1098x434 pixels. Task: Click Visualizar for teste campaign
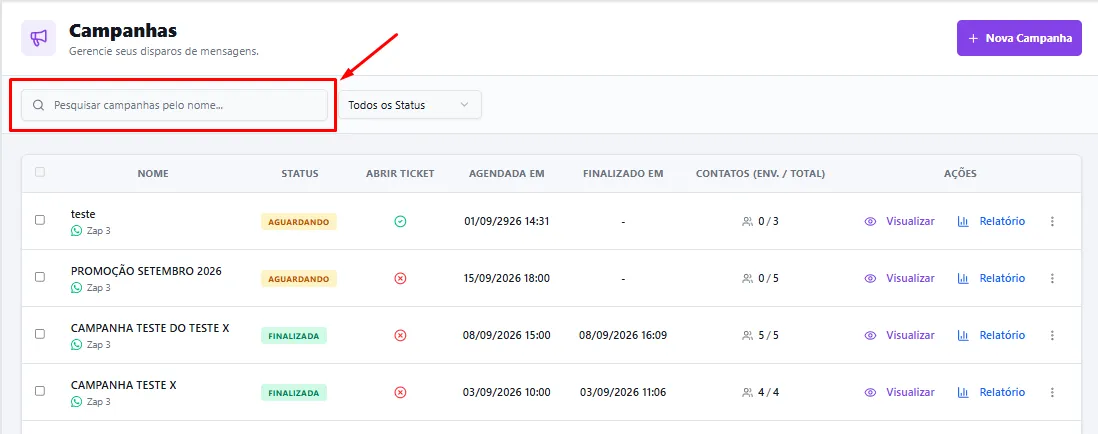[x=900, y=221]
